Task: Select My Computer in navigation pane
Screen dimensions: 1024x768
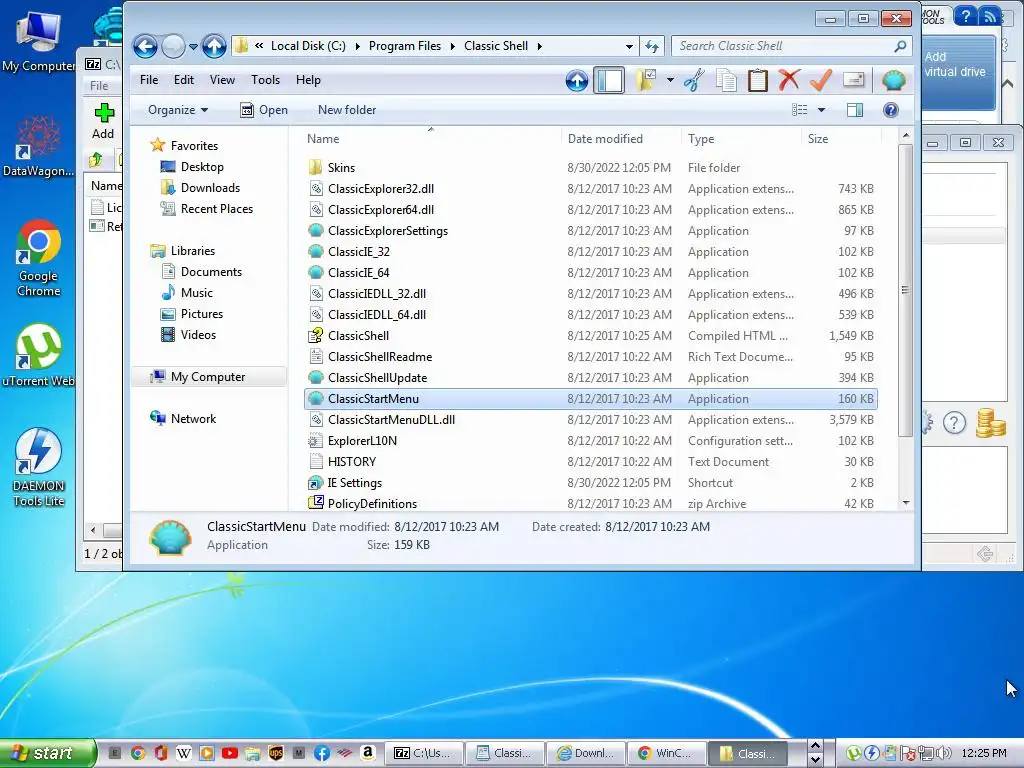Action: coord(208,377)
